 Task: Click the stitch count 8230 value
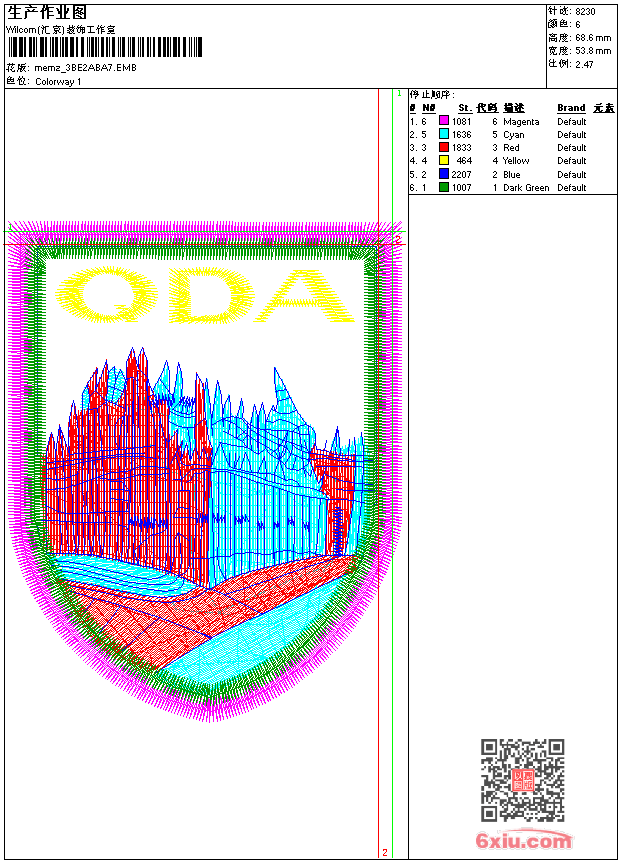585,12
